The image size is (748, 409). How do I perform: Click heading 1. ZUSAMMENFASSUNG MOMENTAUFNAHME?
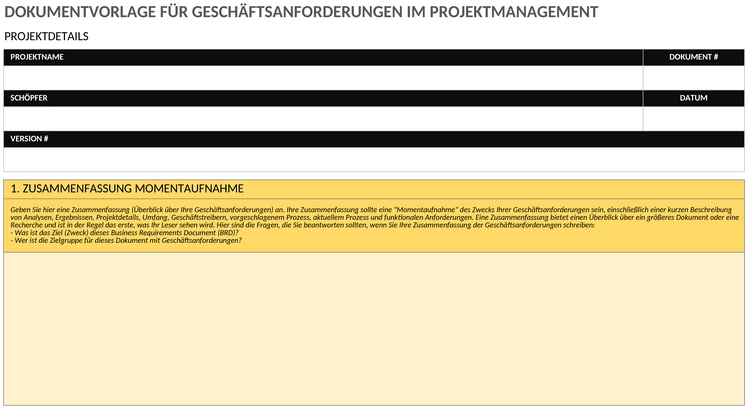click(127, 189)
